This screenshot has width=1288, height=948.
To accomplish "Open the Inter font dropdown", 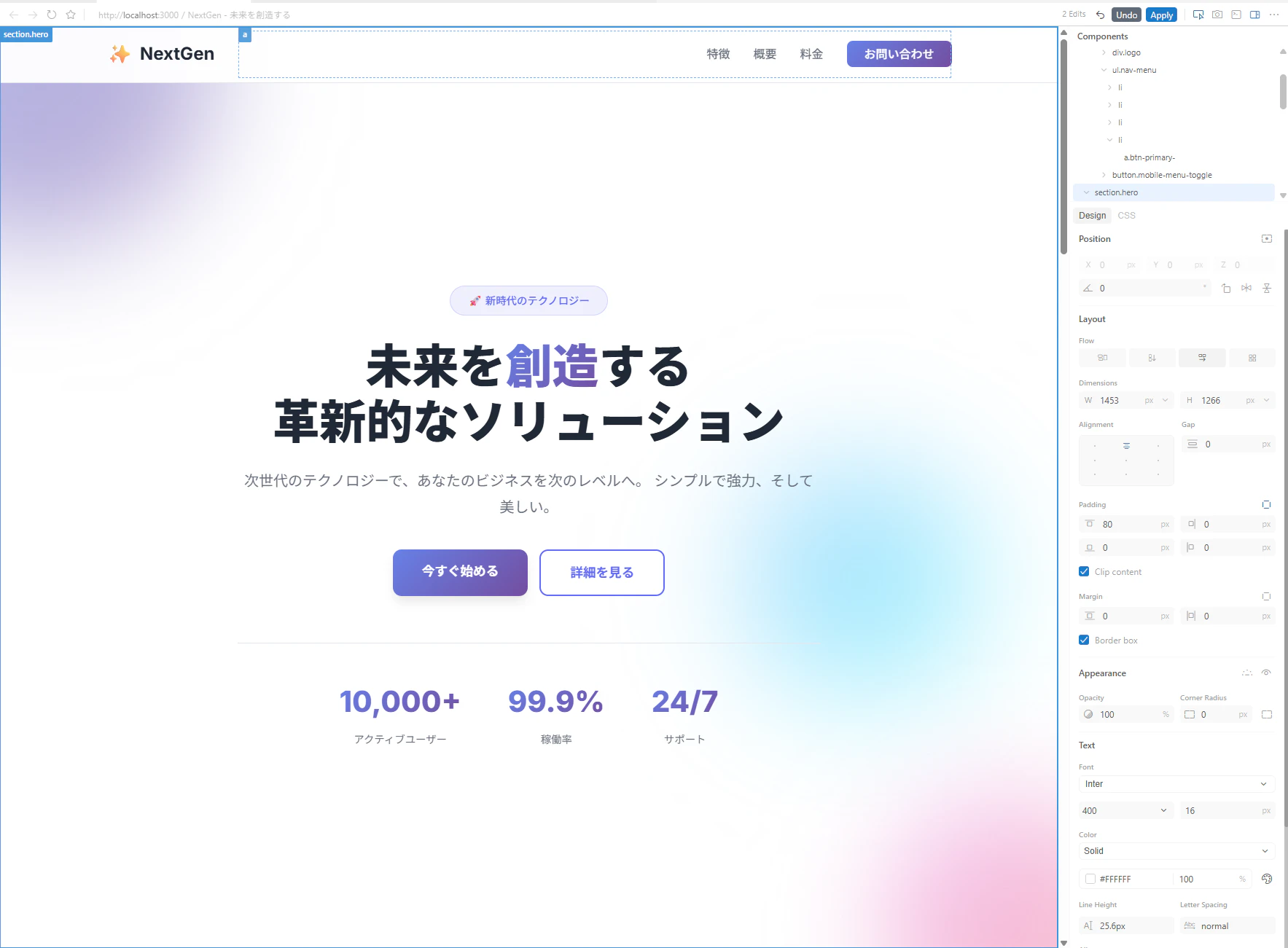I will click(x=1175, y=783).
